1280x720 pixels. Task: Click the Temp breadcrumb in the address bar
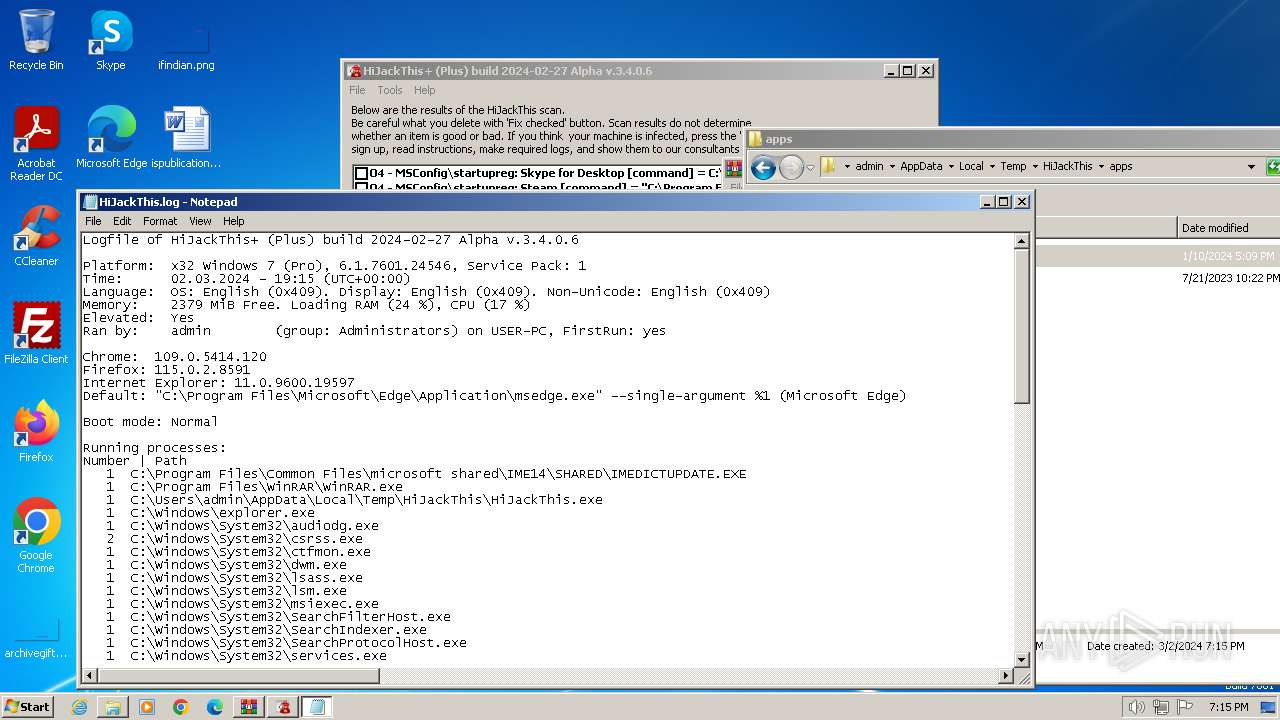tap(1013, 167)
